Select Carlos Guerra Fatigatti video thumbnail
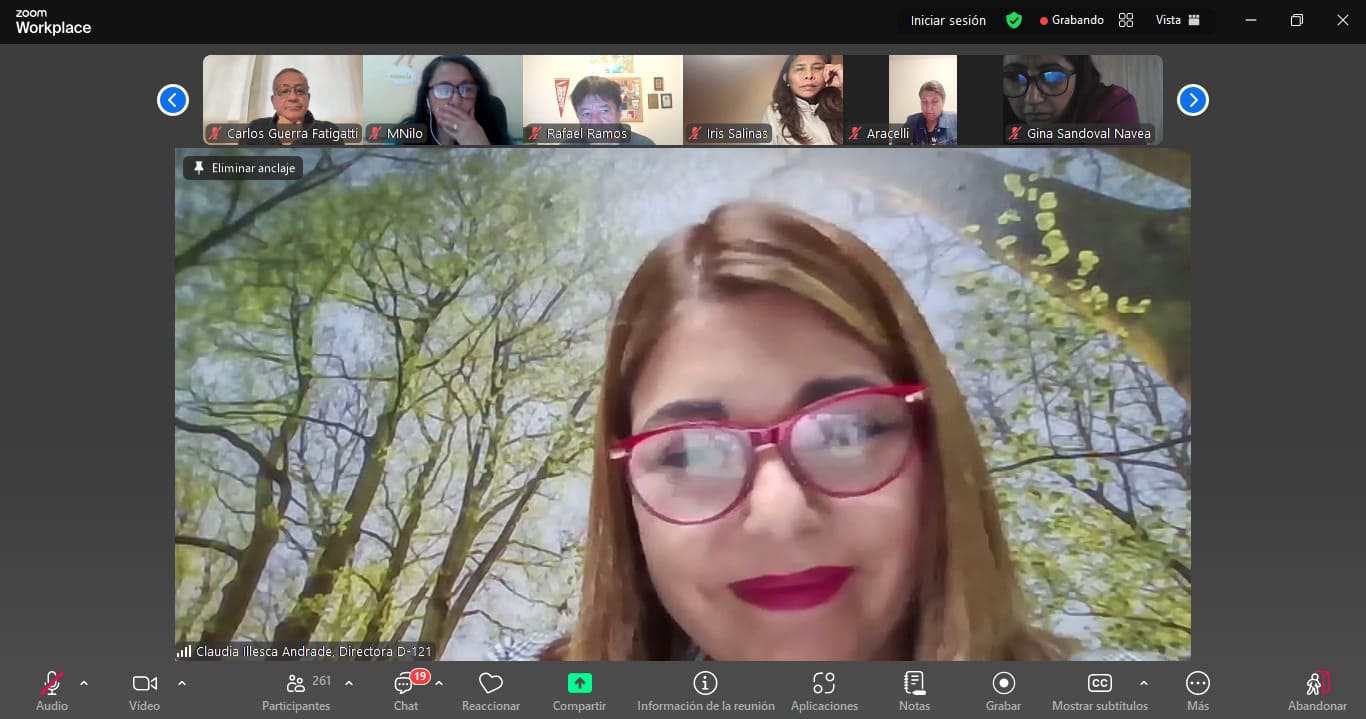 pyautogui.click(x=283, y=100)
